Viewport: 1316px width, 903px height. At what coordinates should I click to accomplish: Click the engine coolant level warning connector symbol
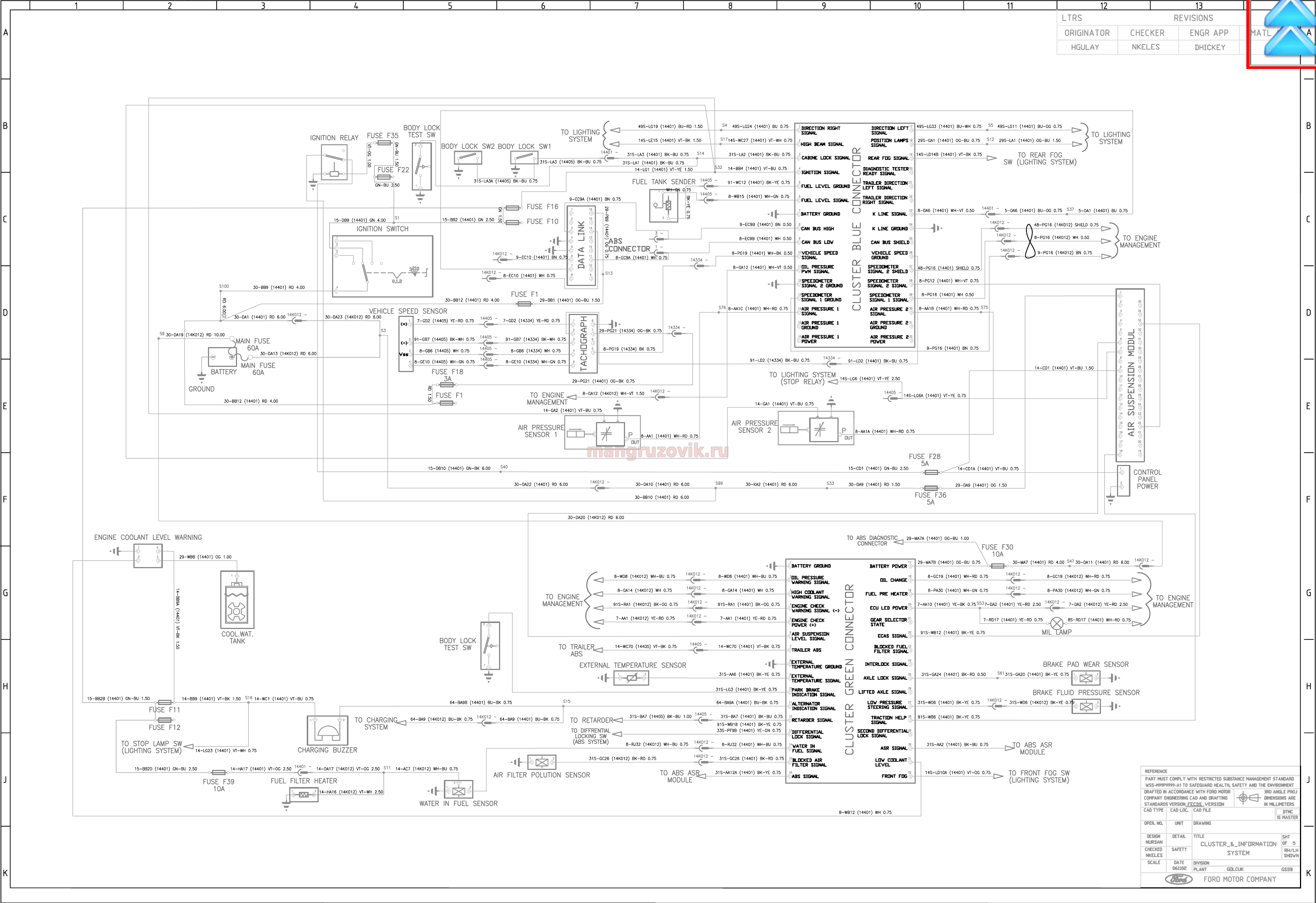148,555
